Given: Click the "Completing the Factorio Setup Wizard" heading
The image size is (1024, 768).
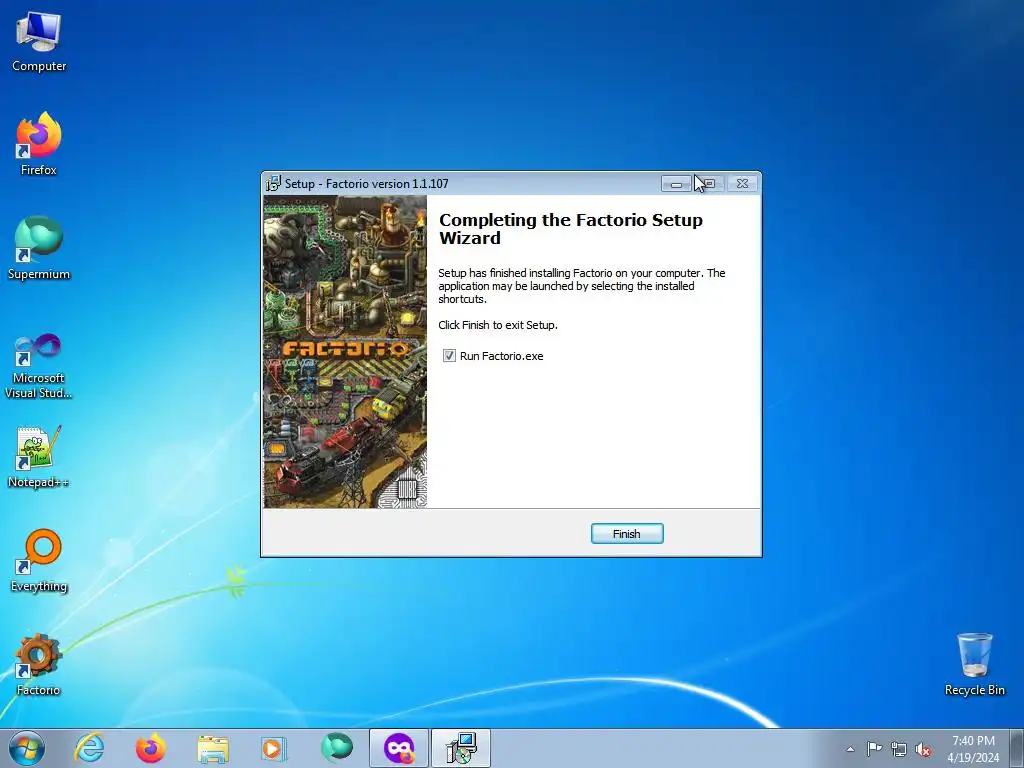Looking at the screenshot, I should (x=571, y=229).
